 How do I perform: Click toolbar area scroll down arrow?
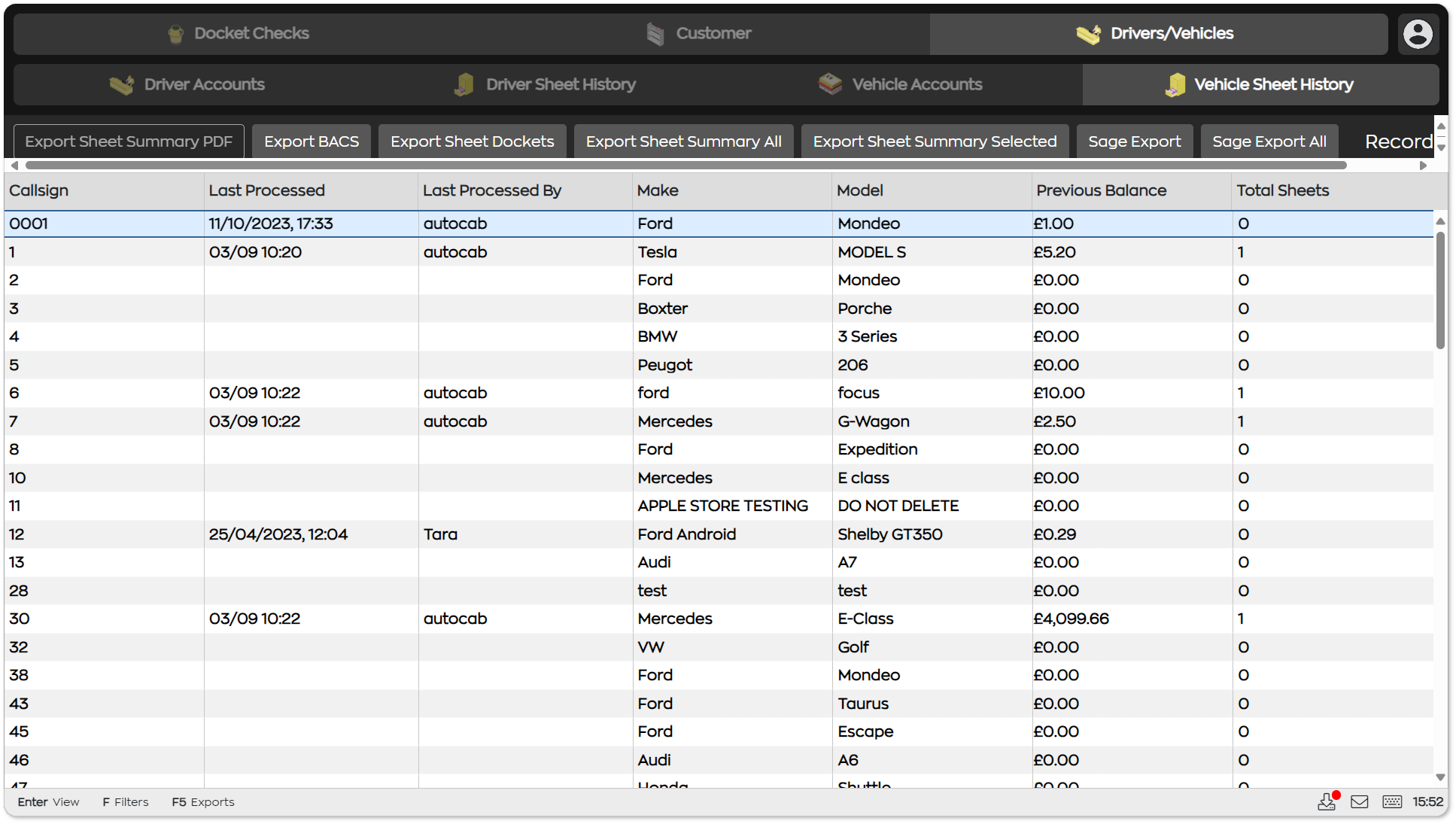pos(1441,148)
